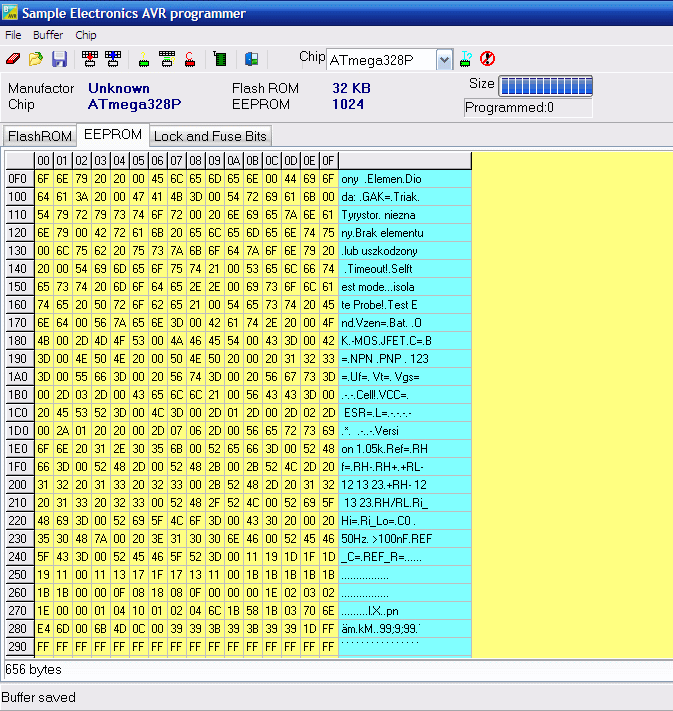
Task: Select hex cell at row 0F0 column 00
Action: [x=43, y=179]
